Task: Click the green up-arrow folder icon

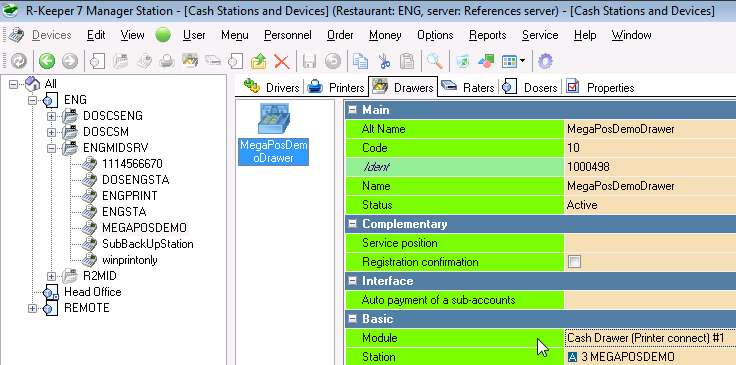Action: 259,61
